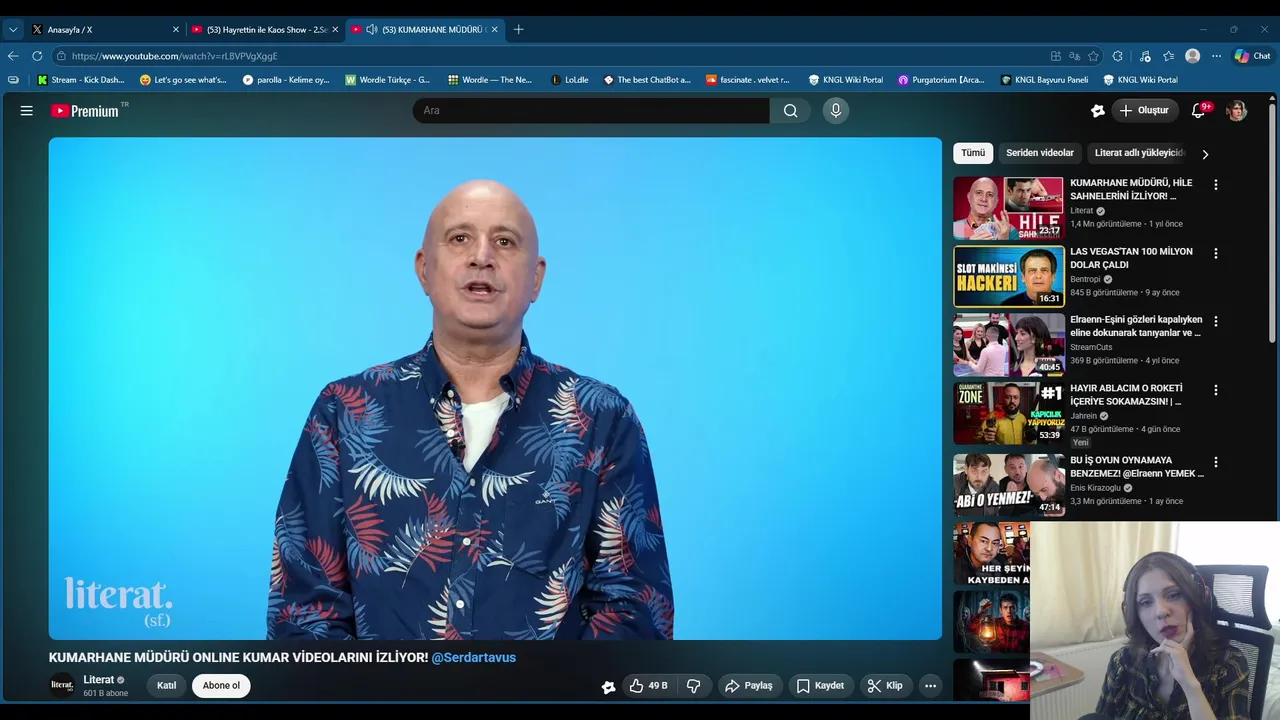Image resolution: width=1280 pixels, height=720 pixels.
Task: Go back with browser back arrow
Action: point(12,56)
